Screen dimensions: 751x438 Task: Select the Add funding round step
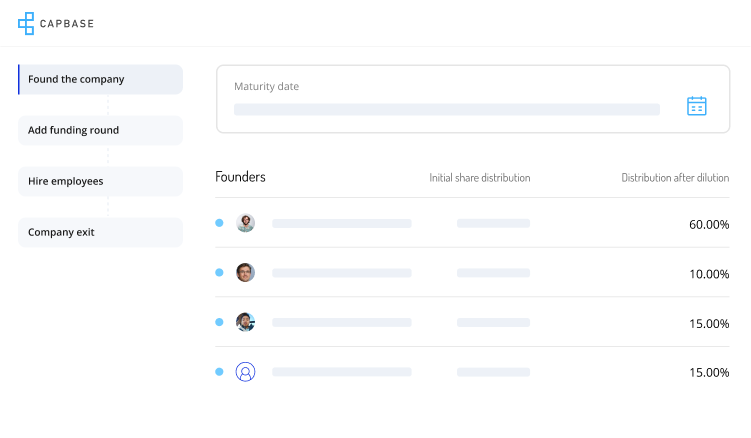[100, 131]
